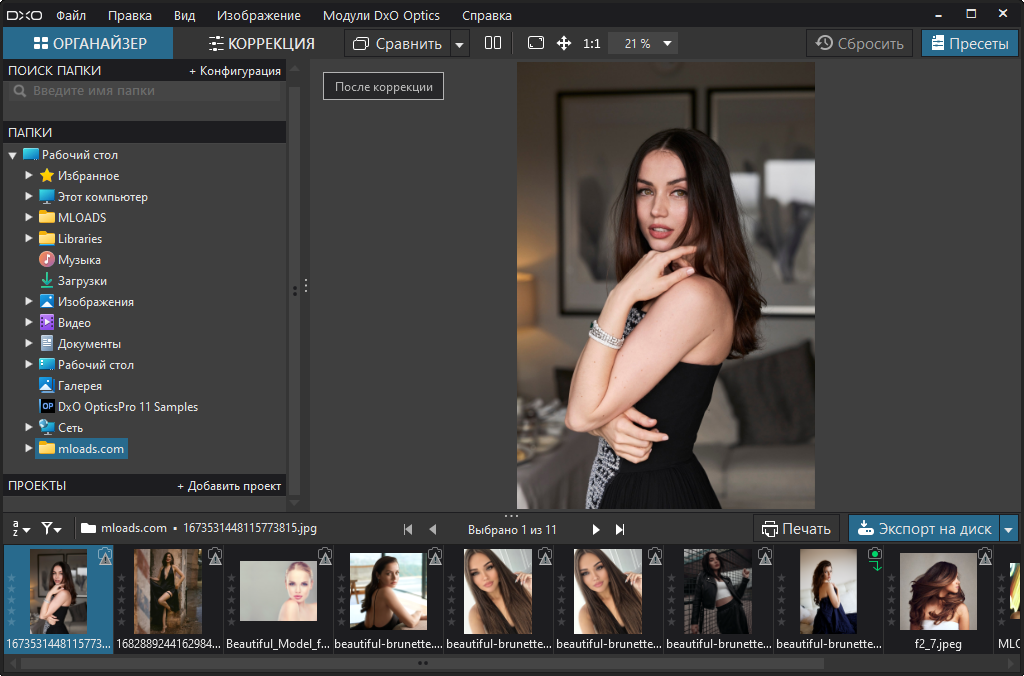Click the horizontal filmstrip scrollbar

422,664
